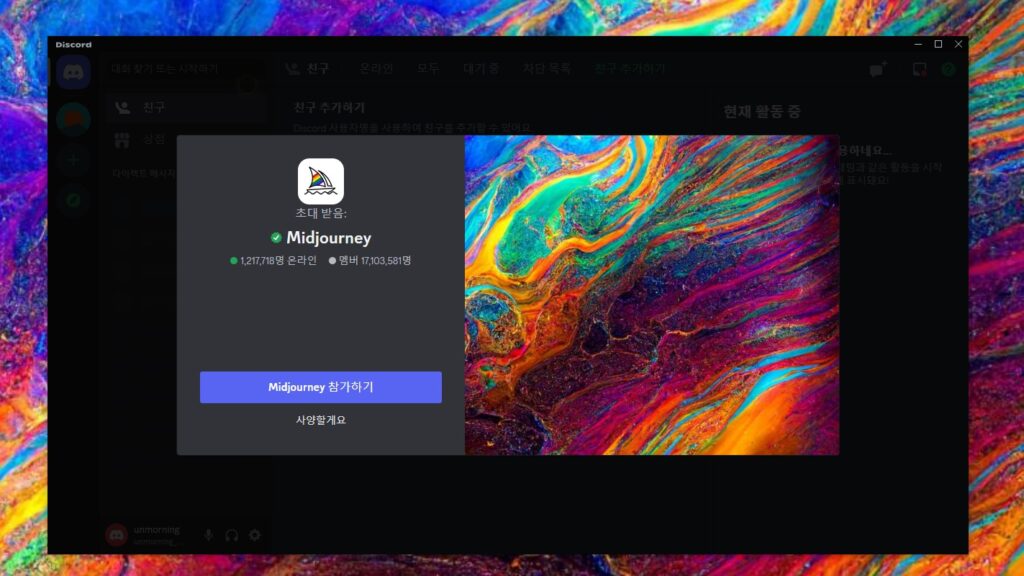Image resolution: width=1024 pixels, height=576 pixels.
Task: Click the 초대 받음: label
Action: (x=321, y=213)
